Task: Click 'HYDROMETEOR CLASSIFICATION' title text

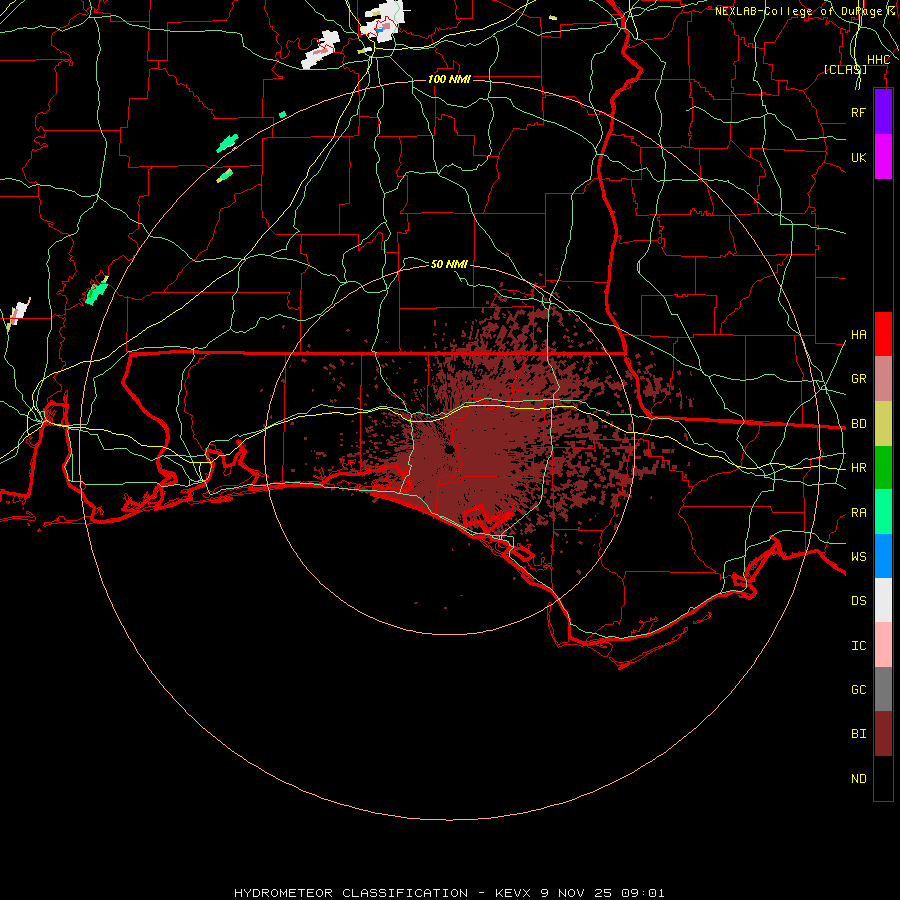Action: point(351,893)
